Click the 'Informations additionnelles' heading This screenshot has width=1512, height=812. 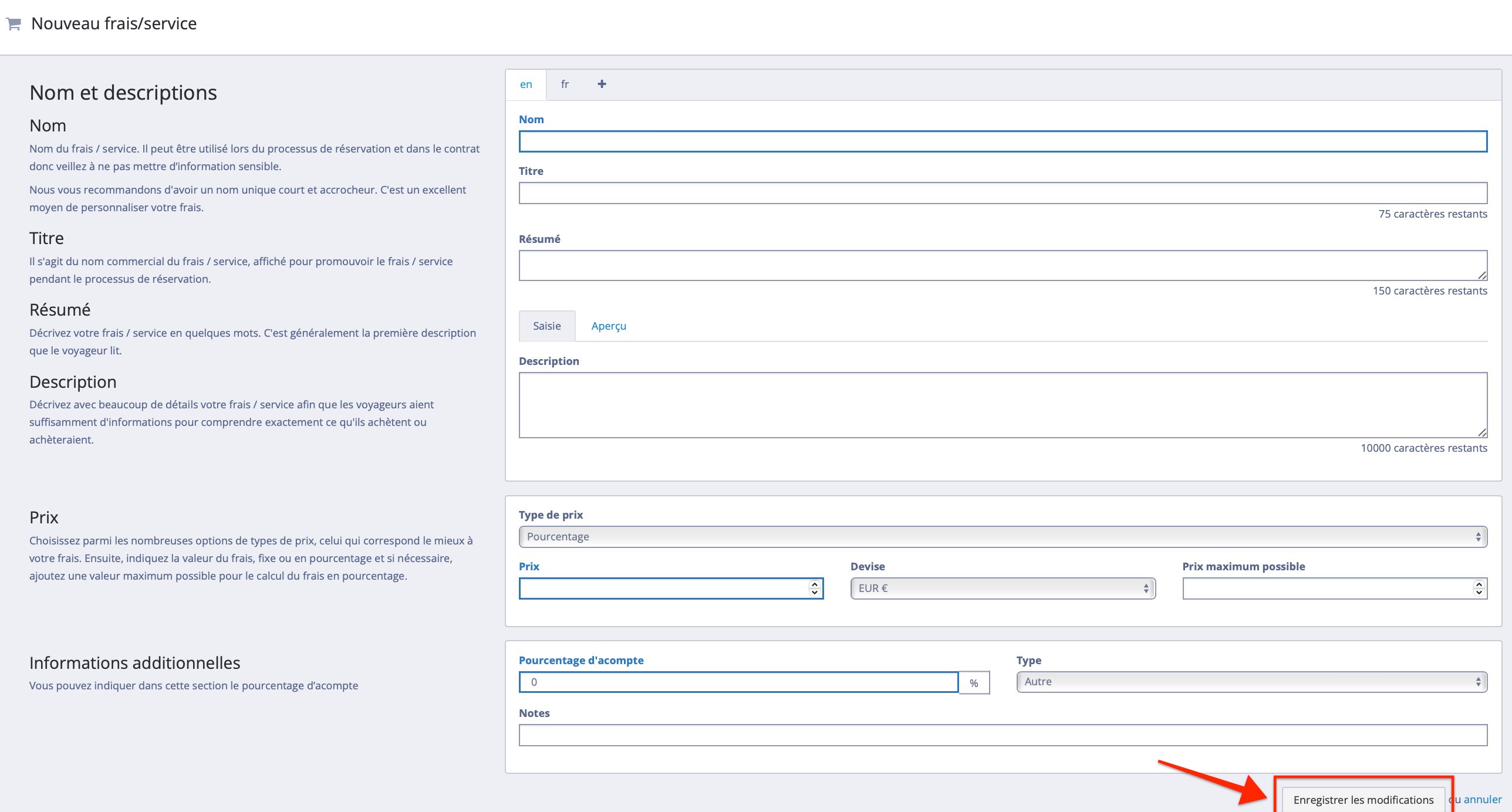135,663
